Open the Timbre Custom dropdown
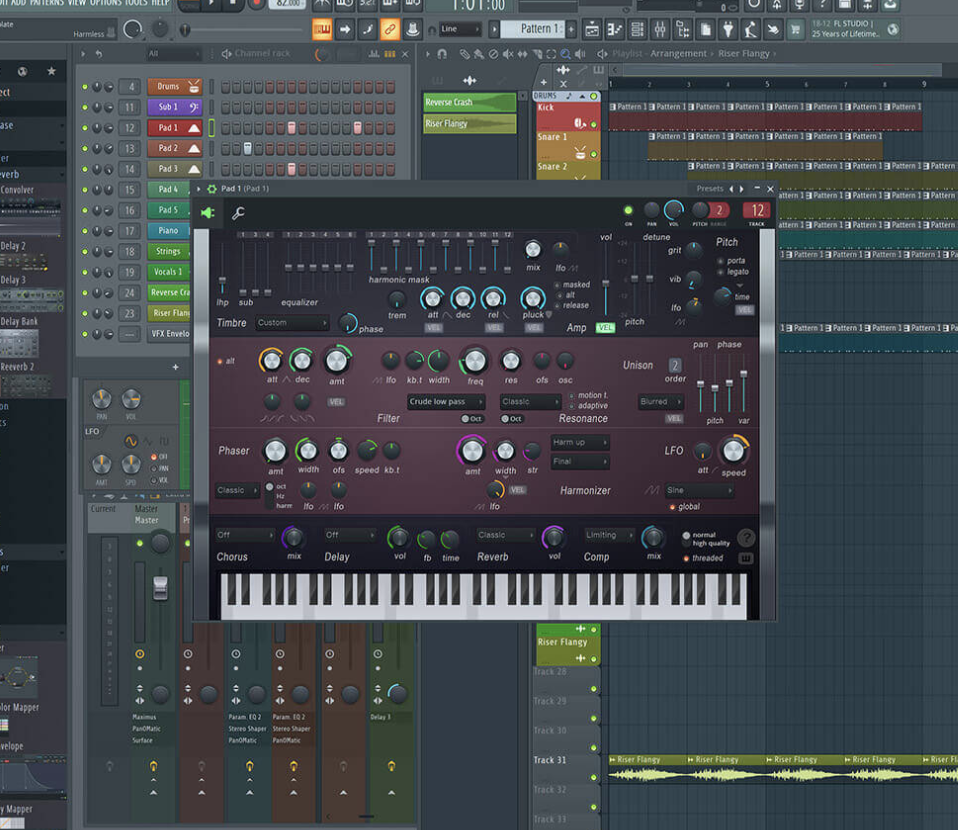 pos(291,323)
